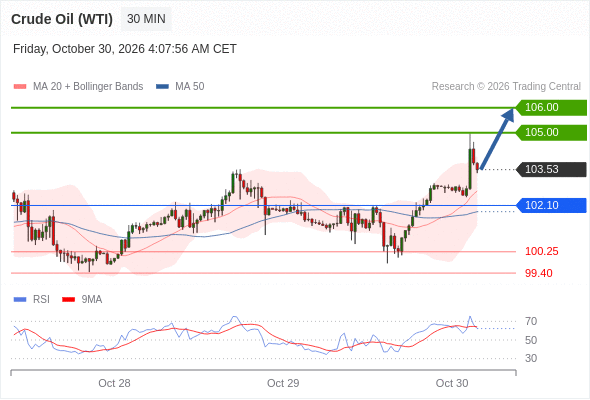Click the MA 20 + Bollinger Bands swatch
Screen dimensions: 590x400
coord(20,87)
